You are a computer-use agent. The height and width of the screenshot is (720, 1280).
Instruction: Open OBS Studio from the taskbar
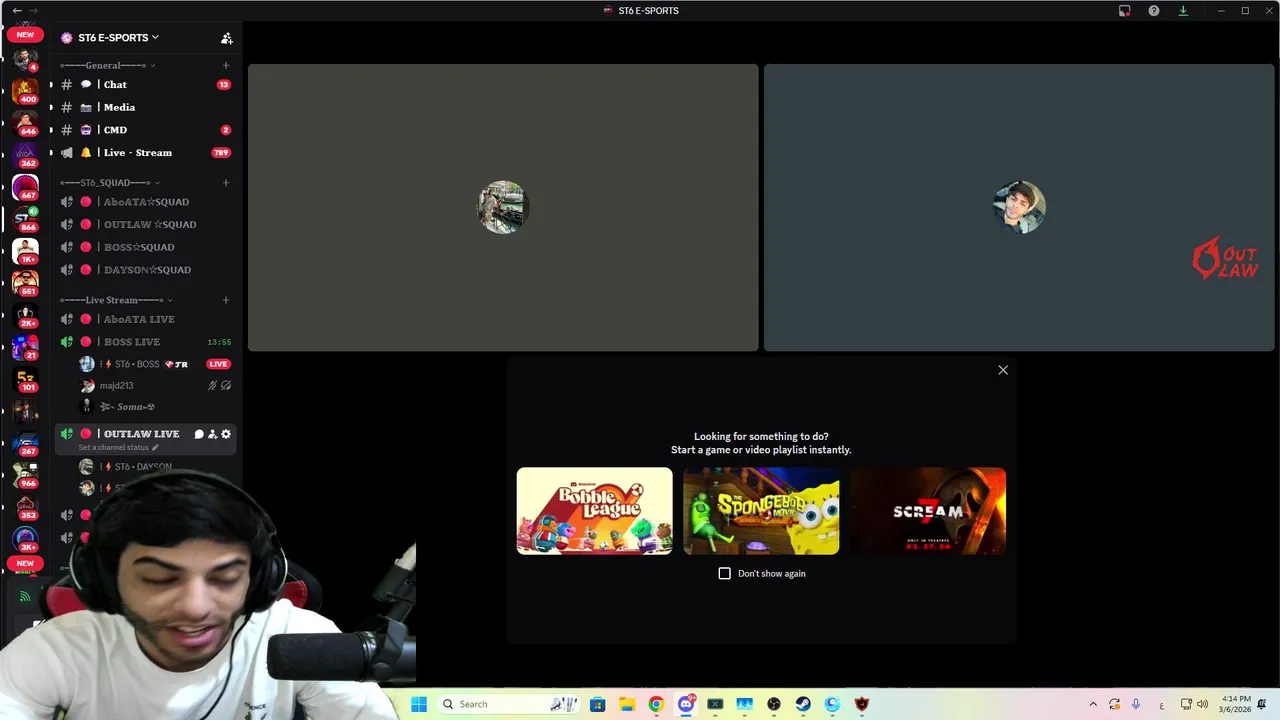pos(774,704)
